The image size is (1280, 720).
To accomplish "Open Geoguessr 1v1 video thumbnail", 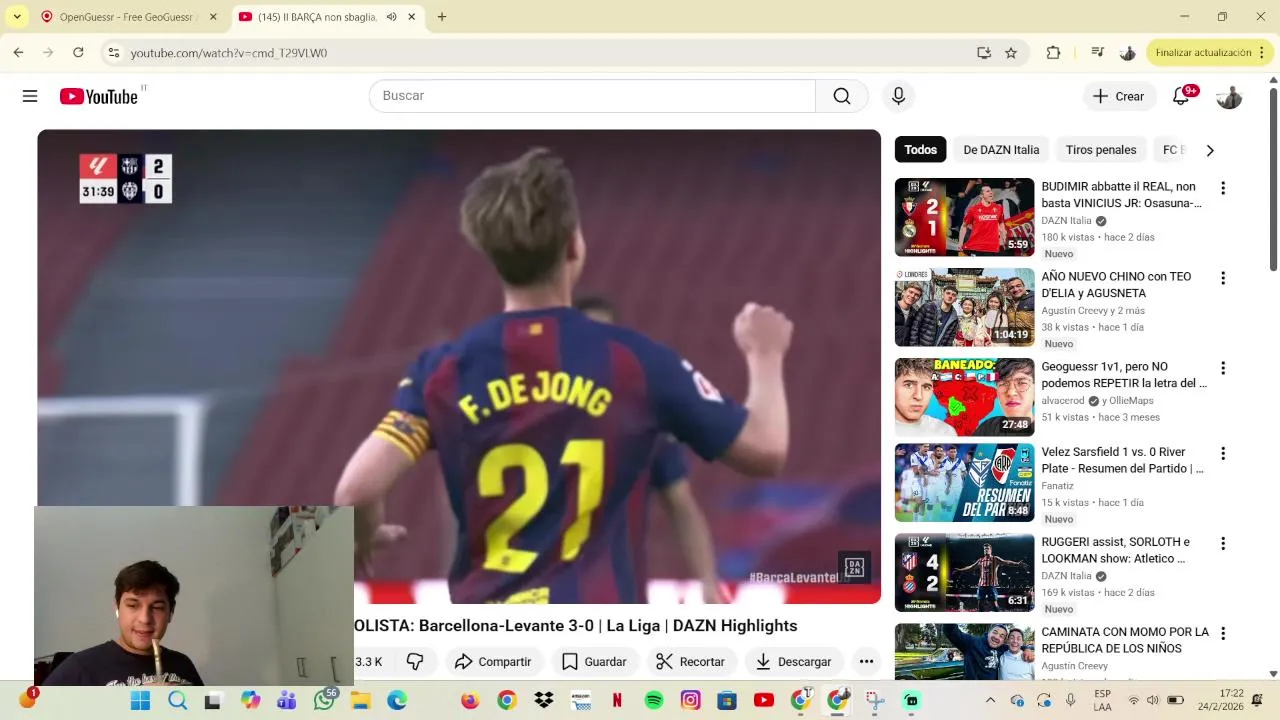I will coord(964,397).
